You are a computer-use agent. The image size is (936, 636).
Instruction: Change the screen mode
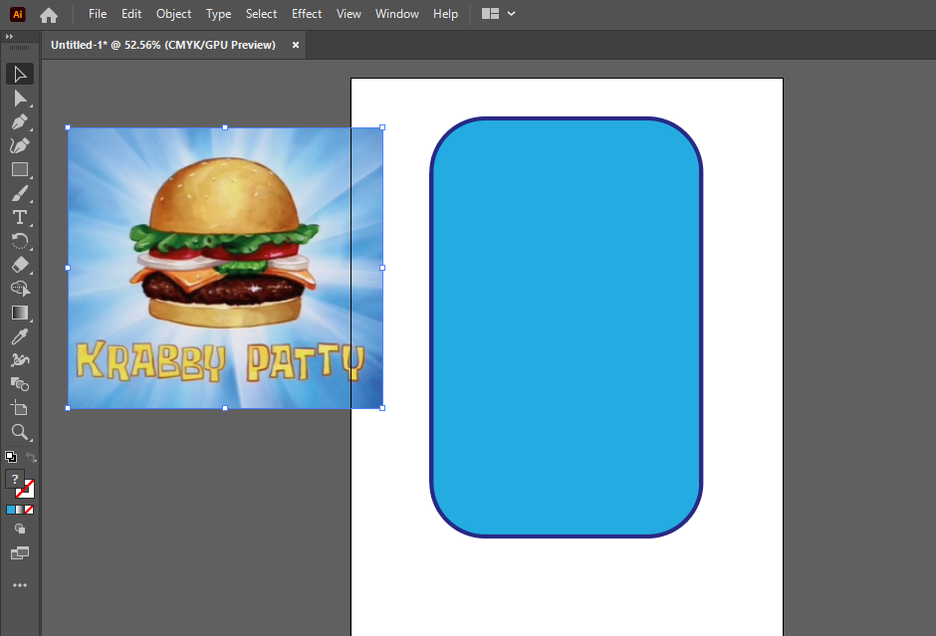pos(20,554)
